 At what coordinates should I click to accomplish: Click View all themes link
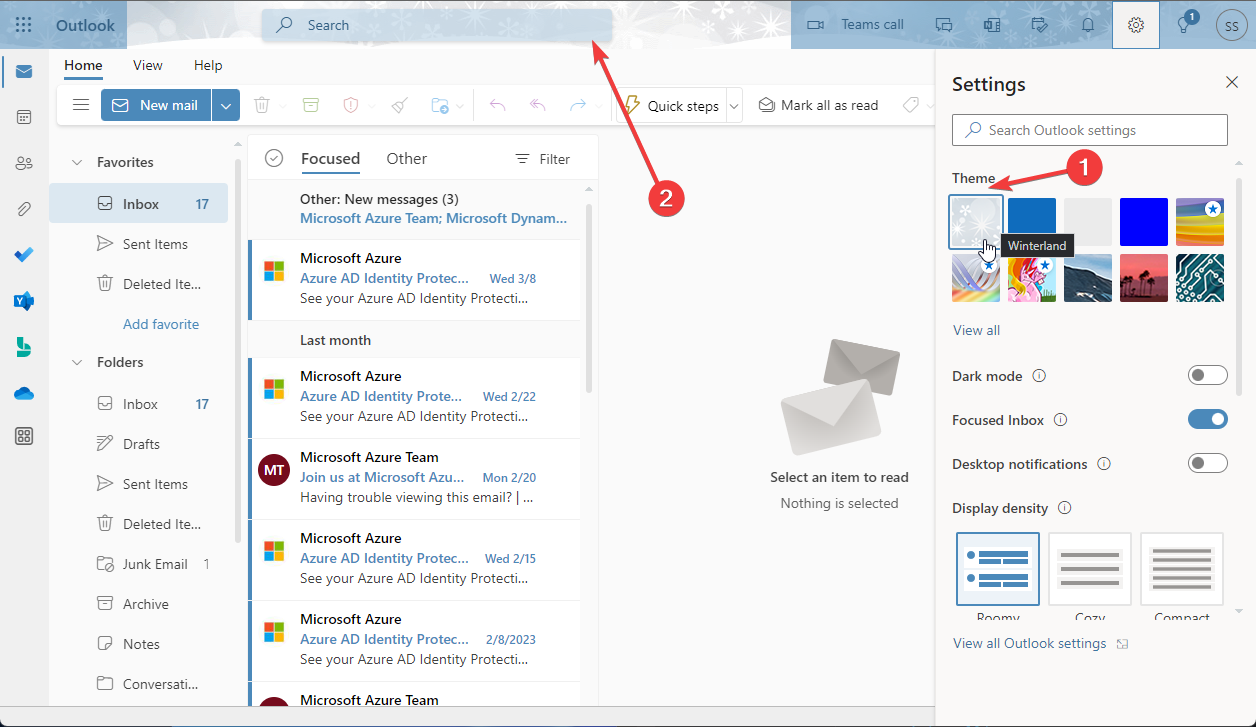pyautogui.click(x=976, y=330)
